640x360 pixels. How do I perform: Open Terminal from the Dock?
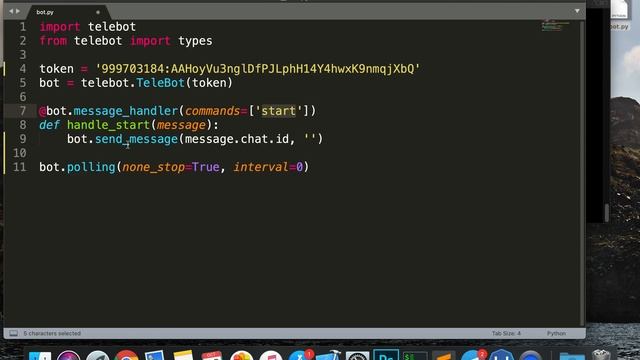[x=415, y=355]
